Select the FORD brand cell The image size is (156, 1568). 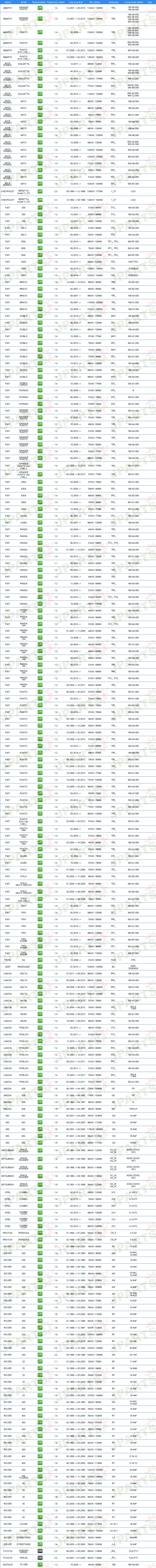tap(7, 960)
